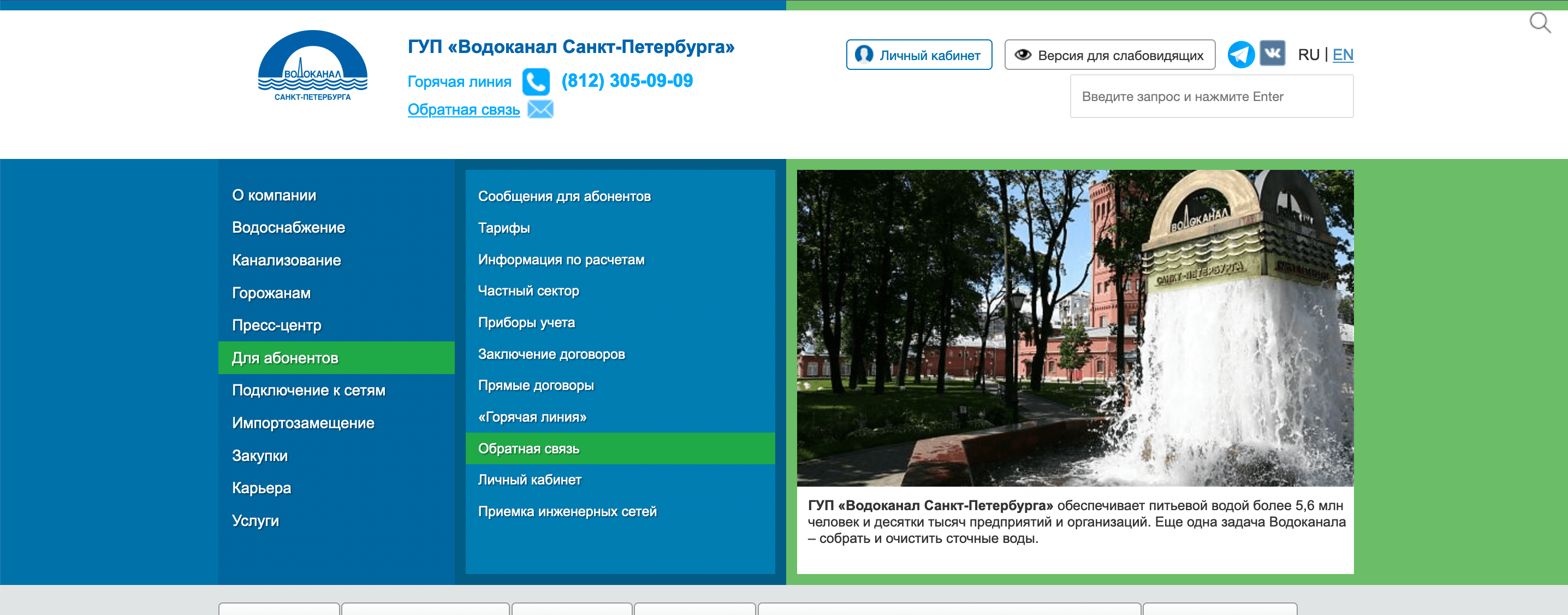Select highlighted Обратная связь submenu item

tap(620, 449)
